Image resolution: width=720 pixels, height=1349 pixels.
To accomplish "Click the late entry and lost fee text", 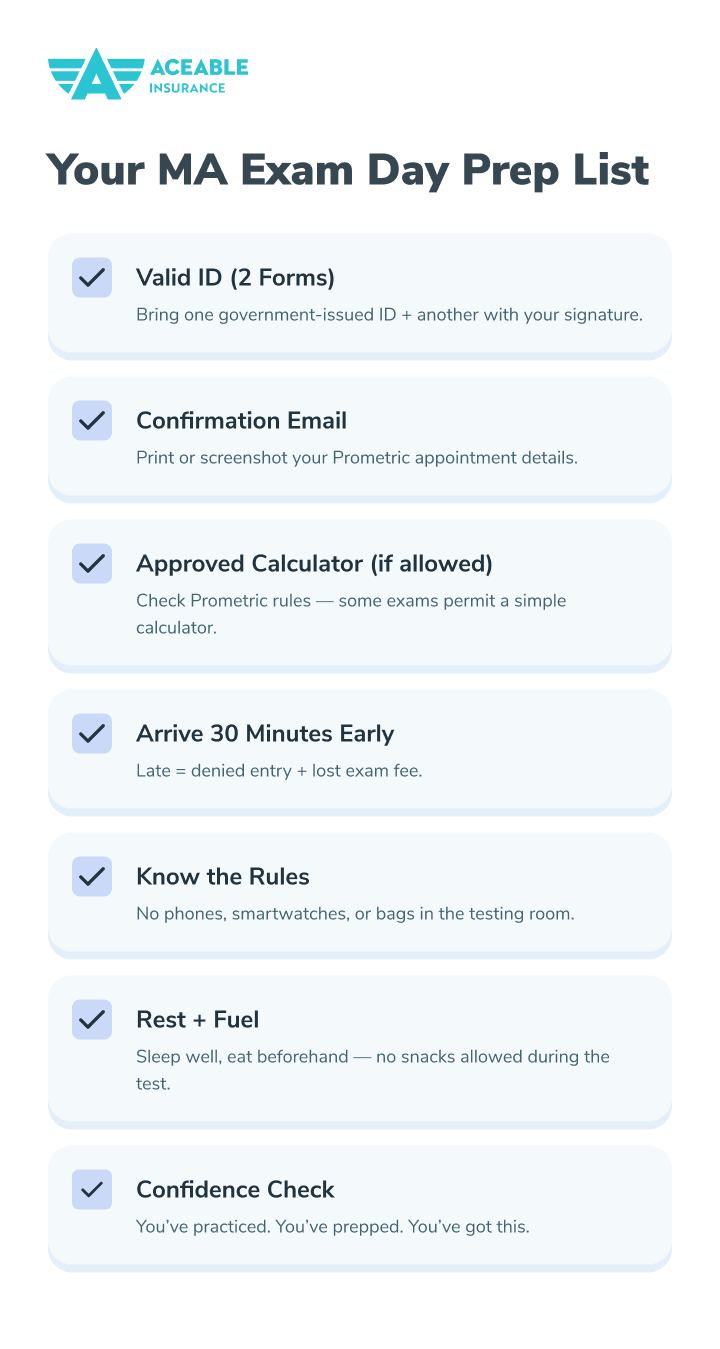I will pyautogui.click(x=279, y=771).
